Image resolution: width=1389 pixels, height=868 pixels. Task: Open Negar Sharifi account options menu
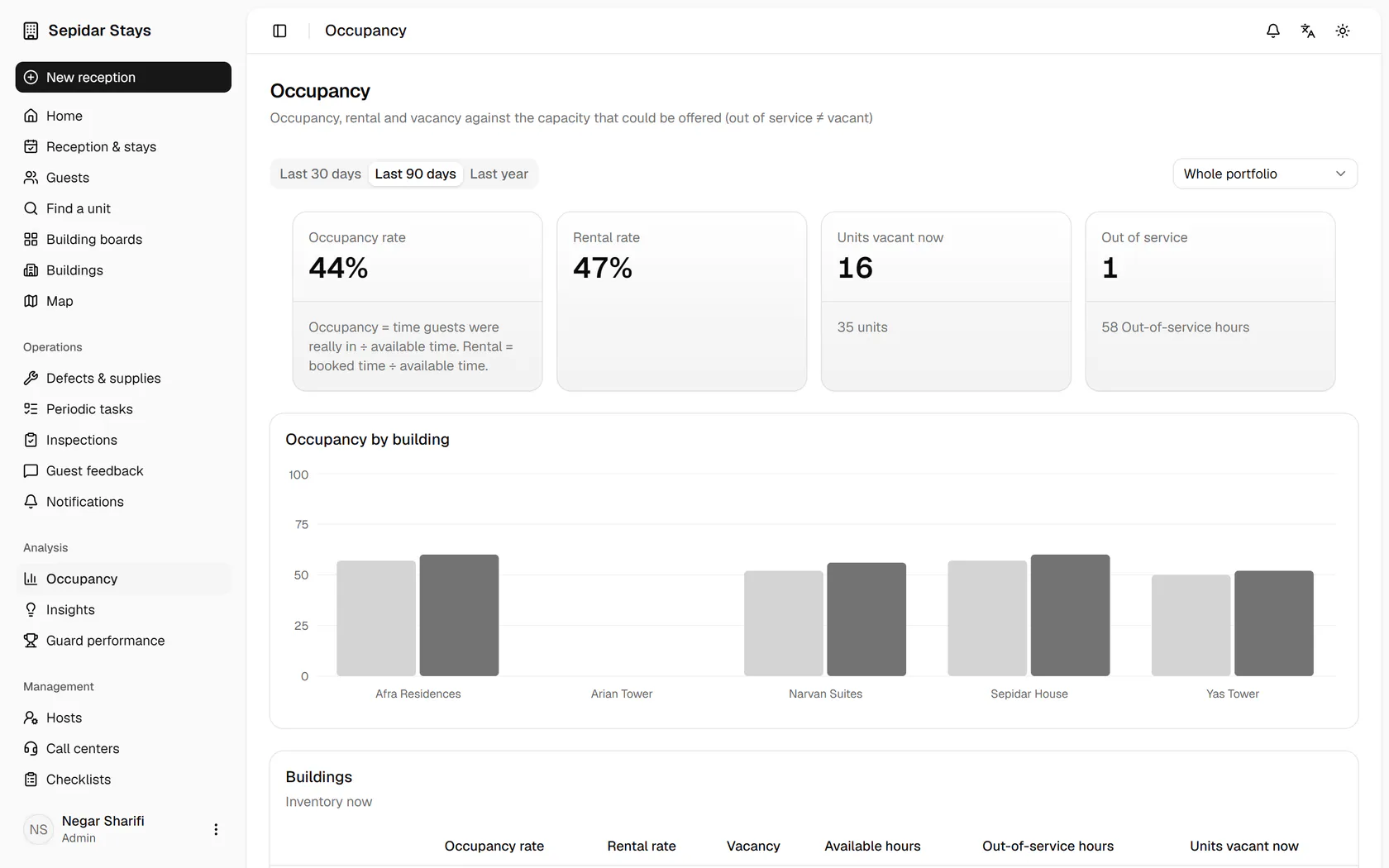[216, 829]
